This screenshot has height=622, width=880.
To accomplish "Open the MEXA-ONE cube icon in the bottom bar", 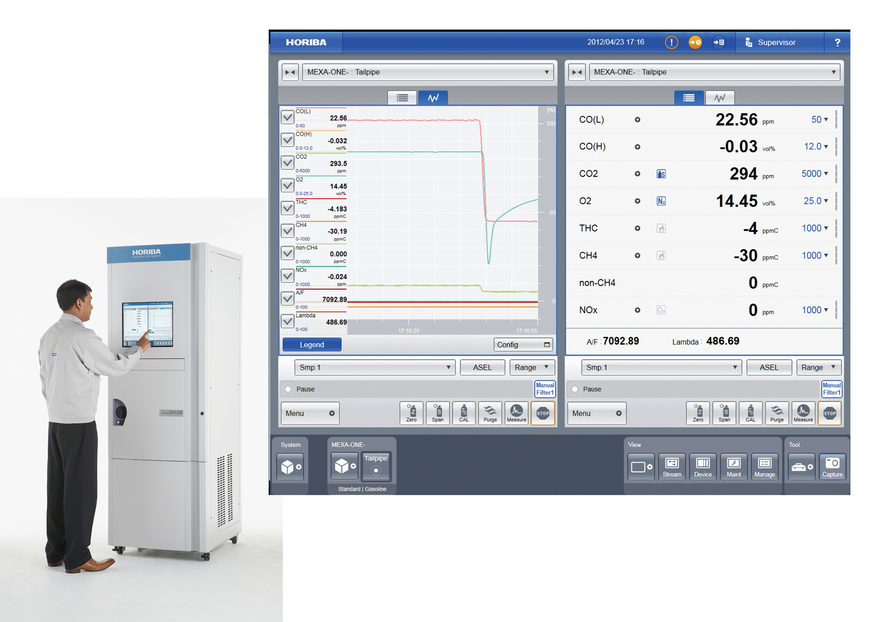I will point(345,466).
